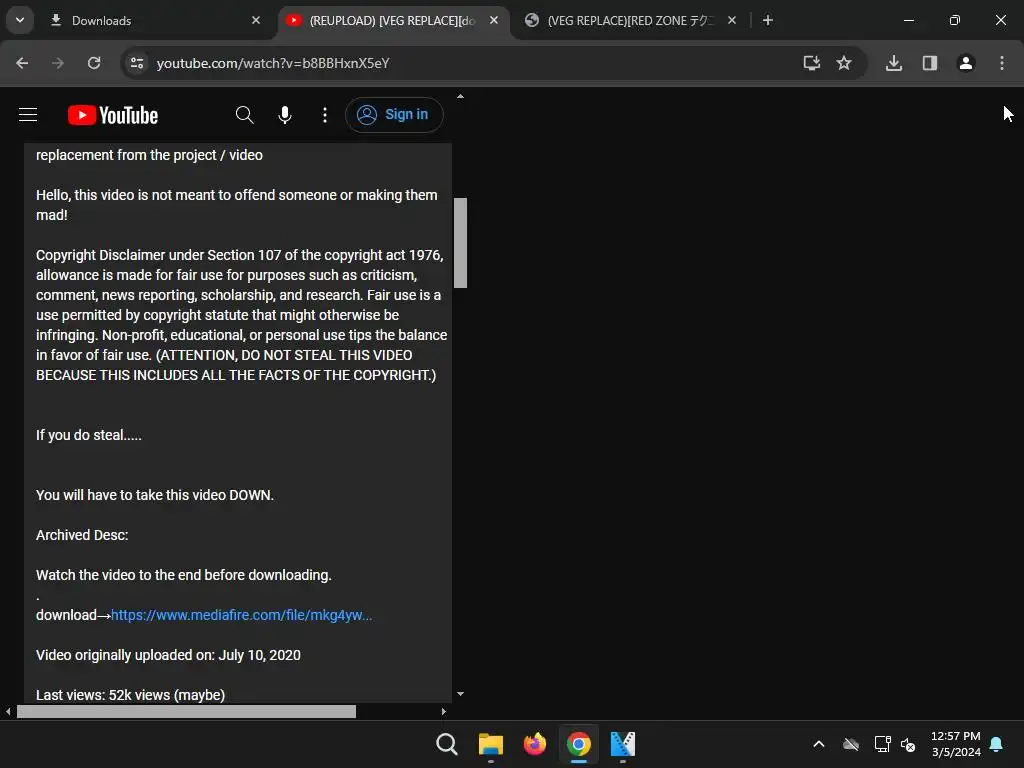
Task: Click 'Watch the video to the end before downloading.'
Action: point(184,575)
